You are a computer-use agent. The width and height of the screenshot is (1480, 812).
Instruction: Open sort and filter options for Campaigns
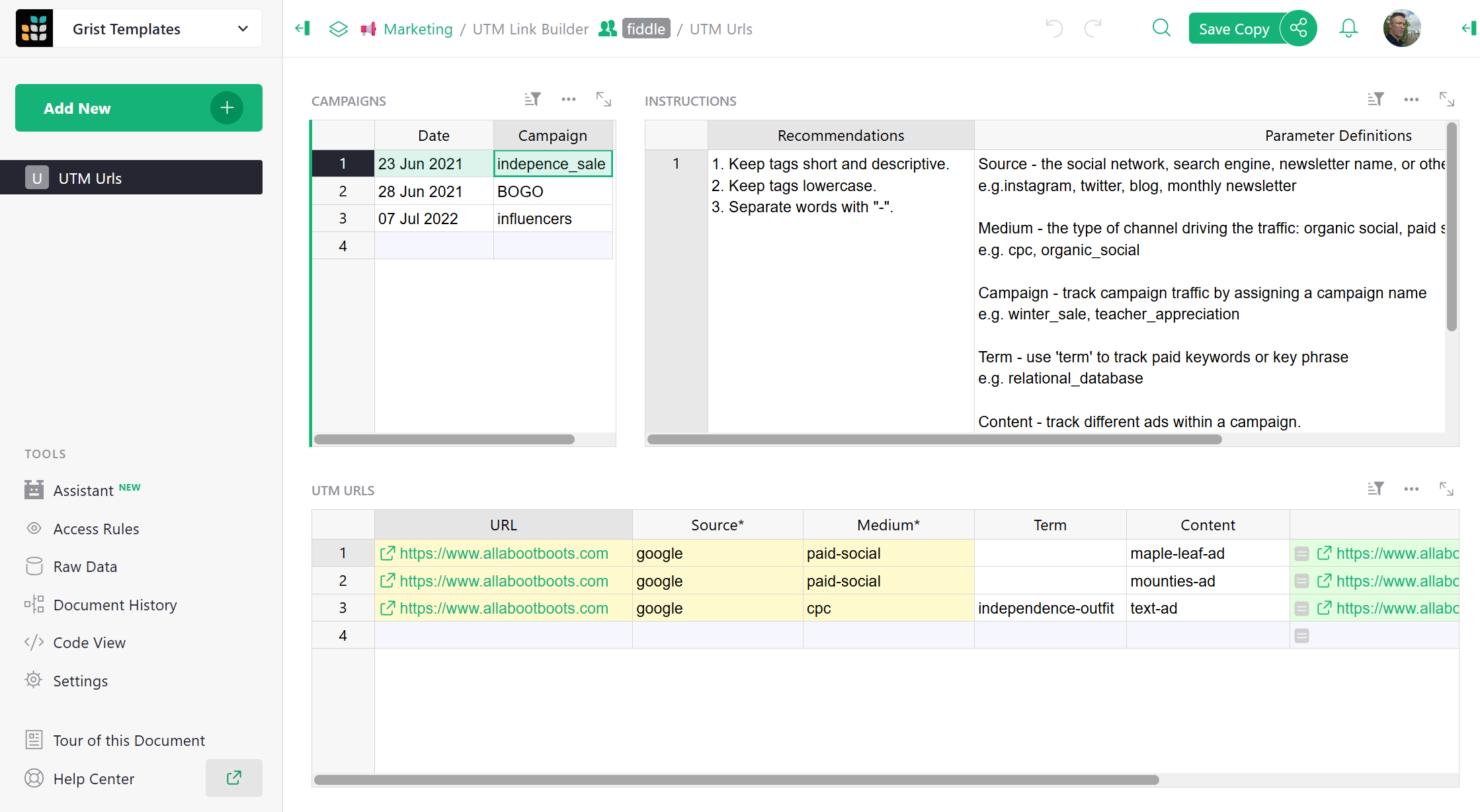click(532, 99)
